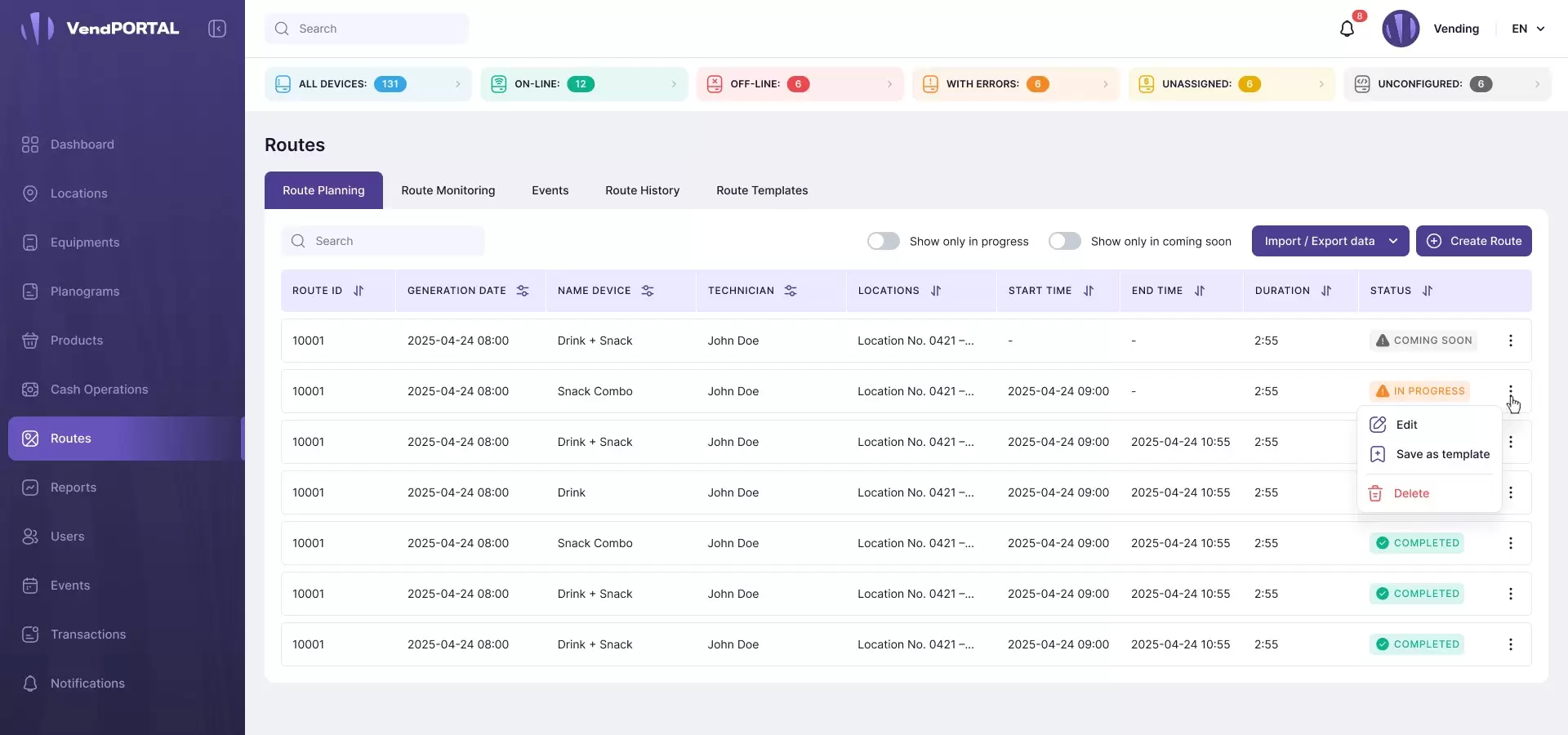
Task: Sort the Duration column
Action: (x=1326, y=291)
